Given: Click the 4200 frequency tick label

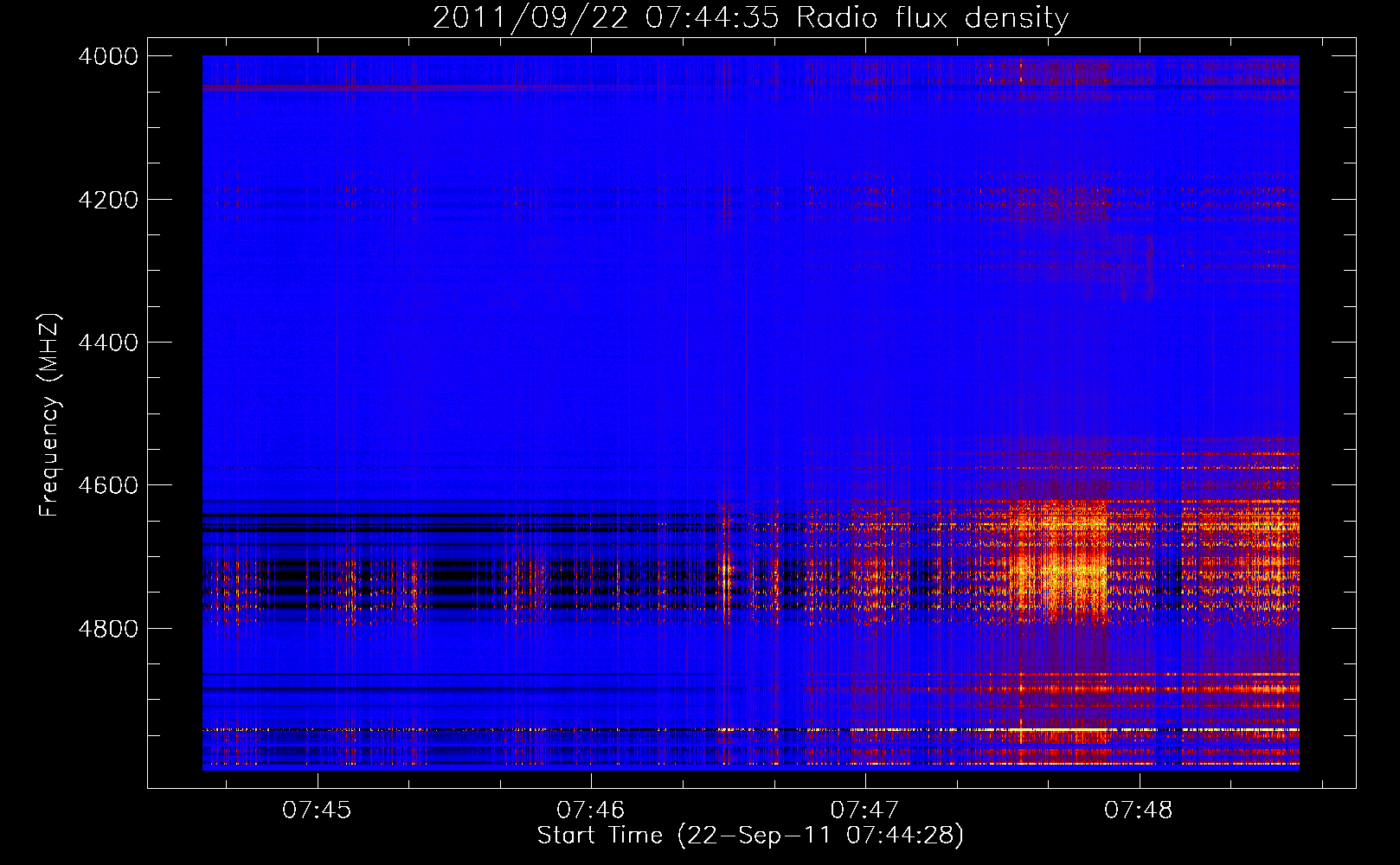Looking at the screenshot, I should (108, 200).
